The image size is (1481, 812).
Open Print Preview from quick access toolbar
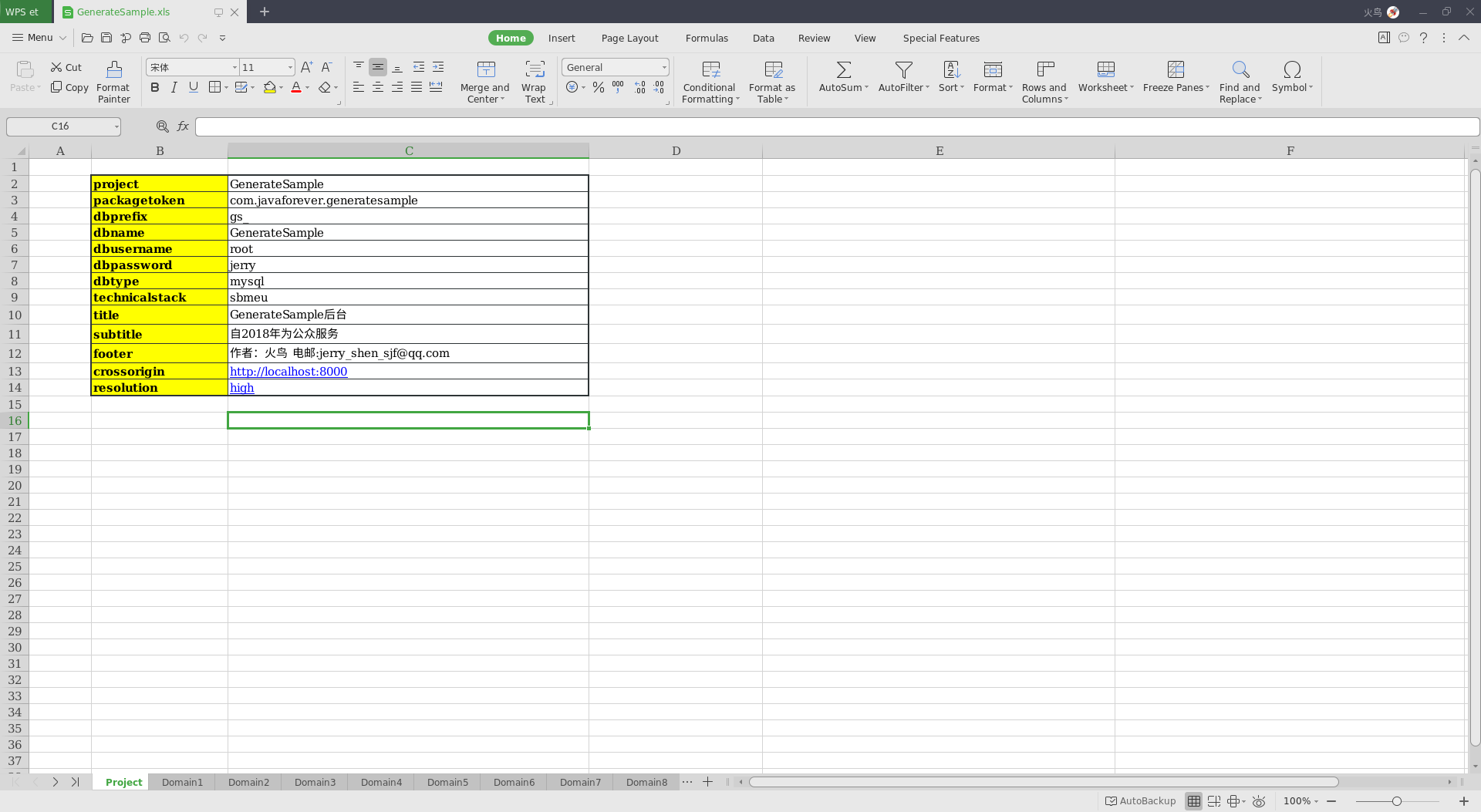[x=164, y=38]
